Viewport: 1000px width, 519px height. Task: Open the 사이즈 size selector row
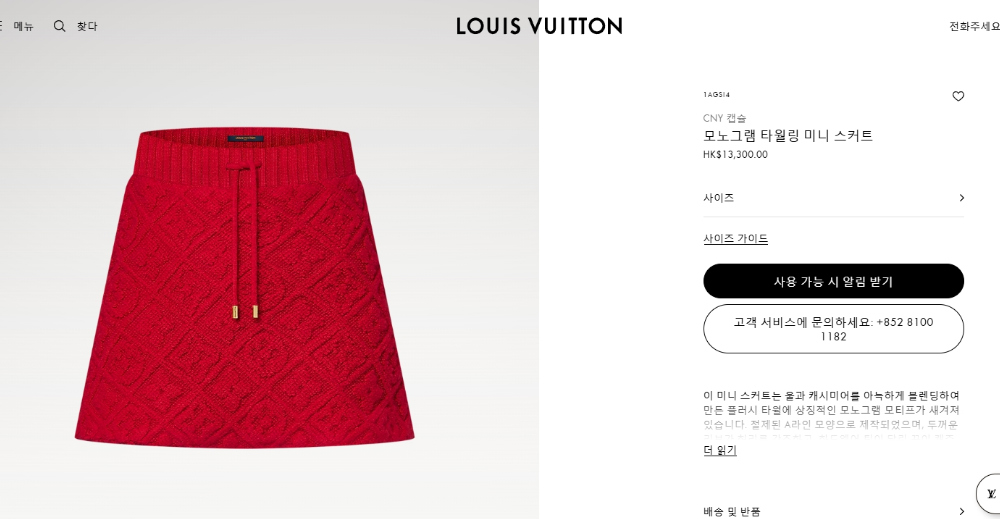tap(834, 198)
